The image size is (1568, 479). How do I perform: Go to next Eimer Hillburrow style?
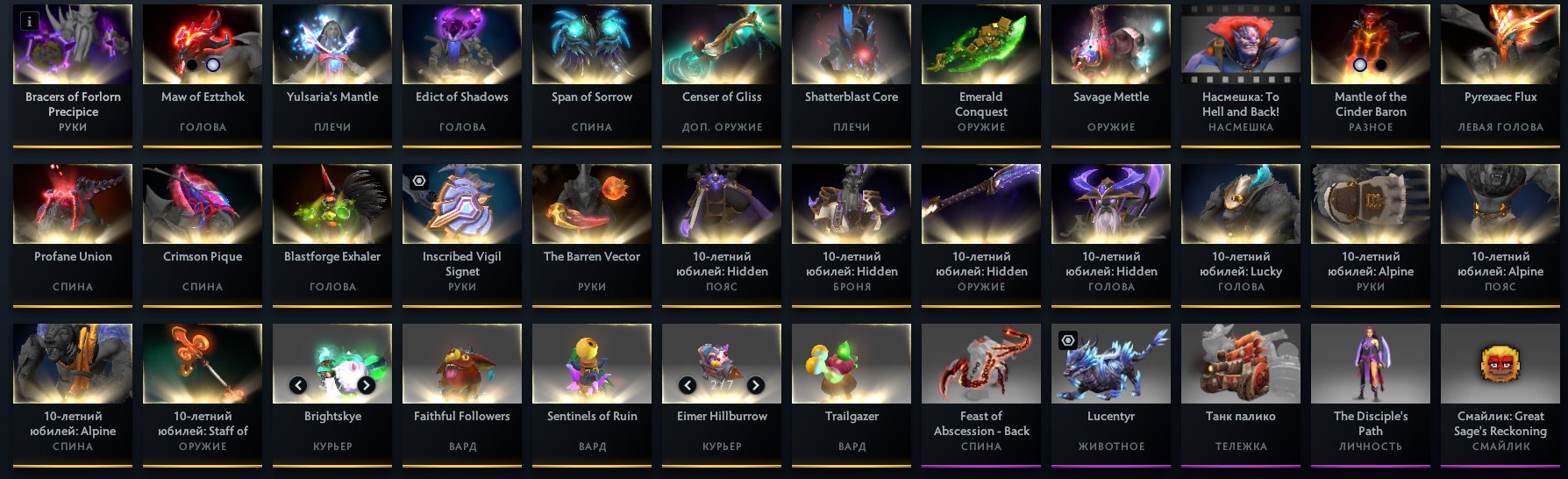coord(756,385)
